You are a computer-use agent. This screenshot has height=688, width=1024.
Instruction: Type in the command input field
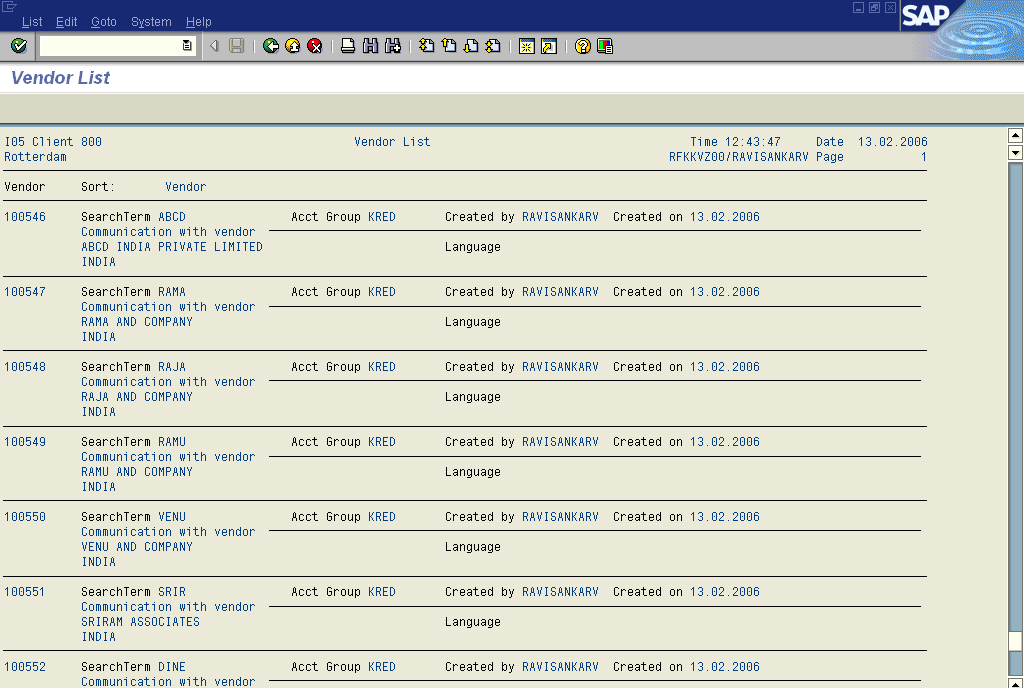110,46
